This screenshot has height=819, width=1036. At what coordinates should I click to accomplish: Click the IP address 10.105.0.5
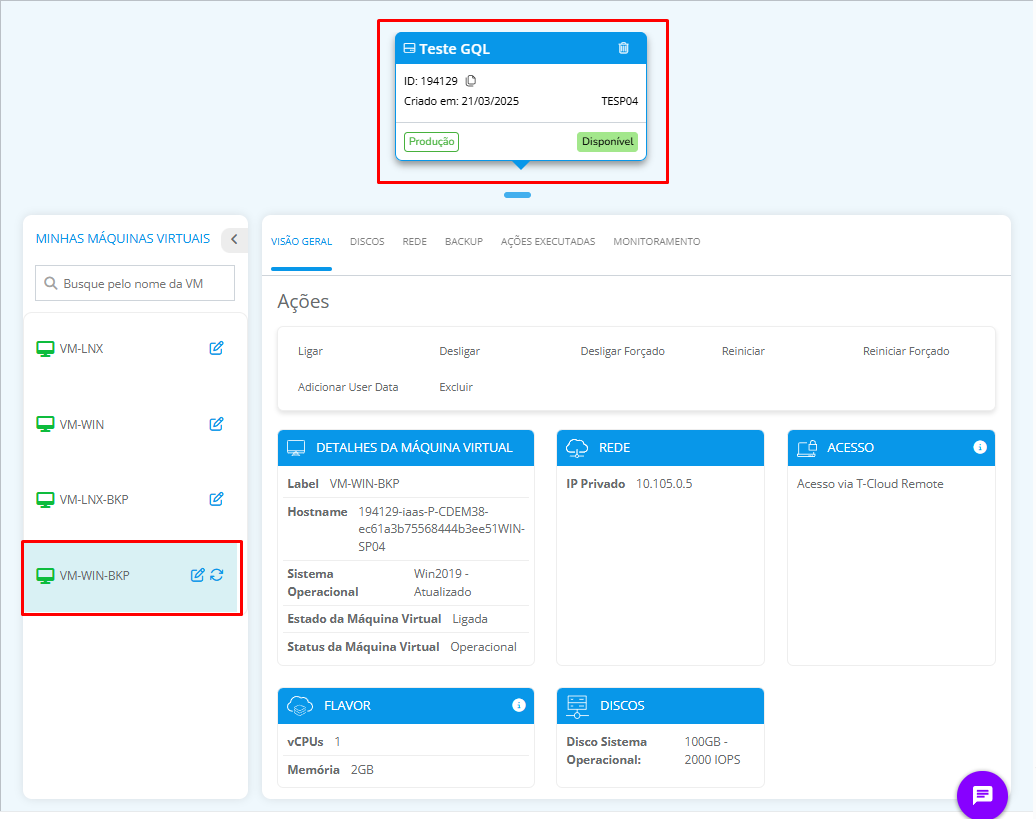click(x=664, y=484)
